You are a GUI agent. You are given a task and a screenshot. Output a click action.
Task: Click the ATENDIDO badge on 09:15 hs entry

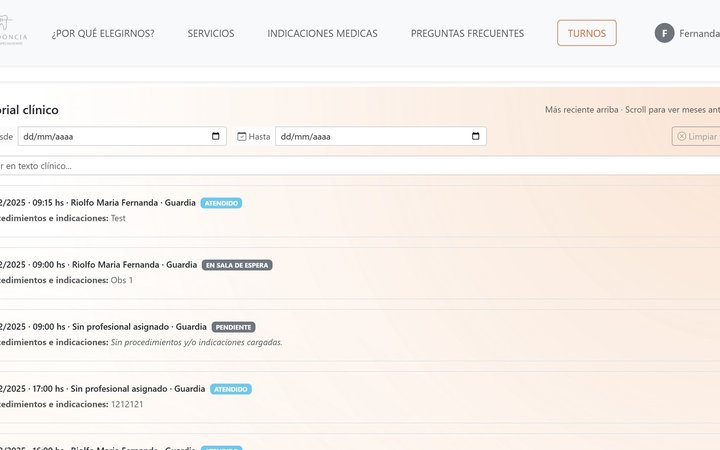click(x=221, y=203)
